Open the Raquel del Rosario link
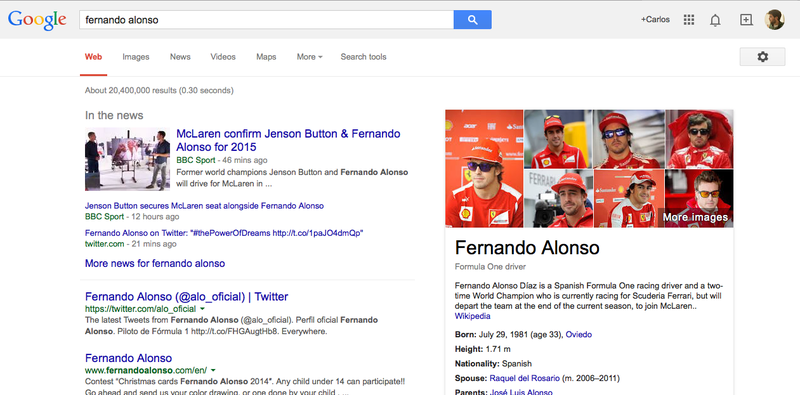 524,379
